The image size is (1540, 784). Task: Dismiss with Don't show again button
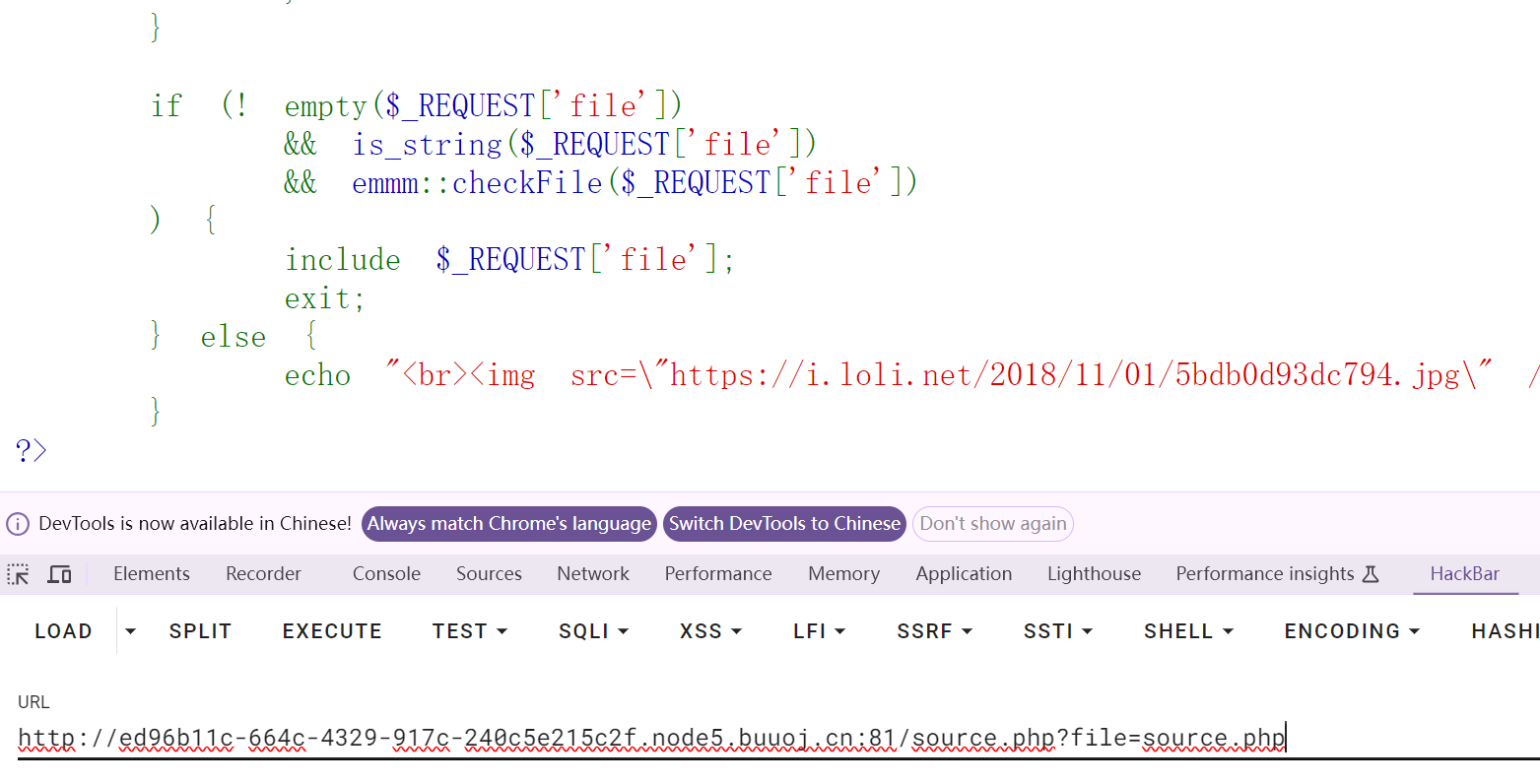point(993,524)
